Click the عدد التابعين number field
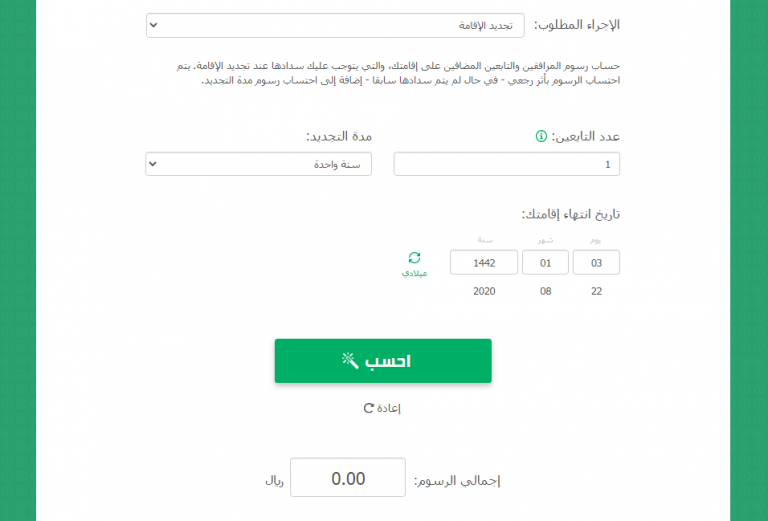 (x=506, y=164)
